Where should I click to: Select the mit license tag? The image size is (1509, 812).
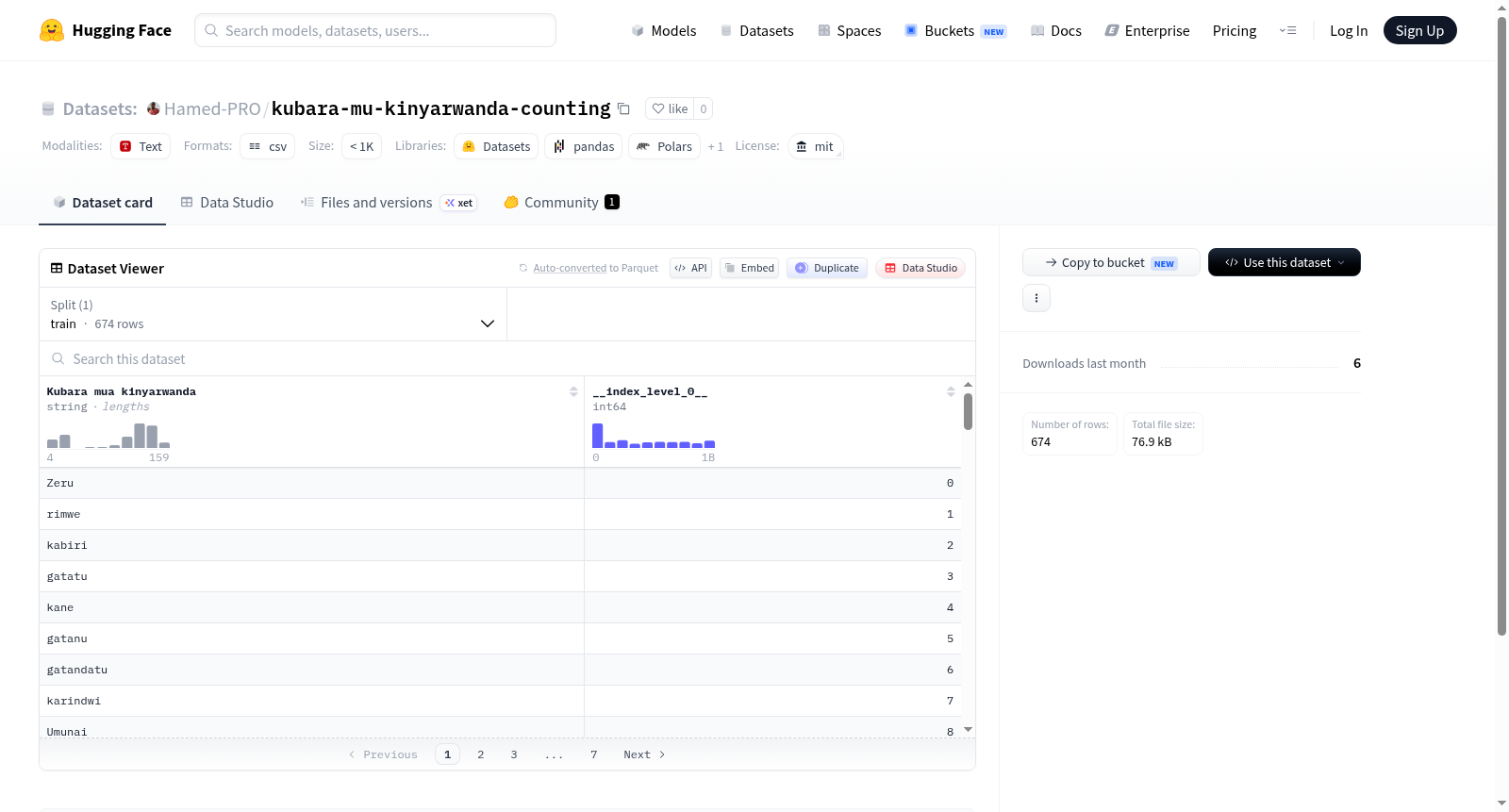[815, 146]
